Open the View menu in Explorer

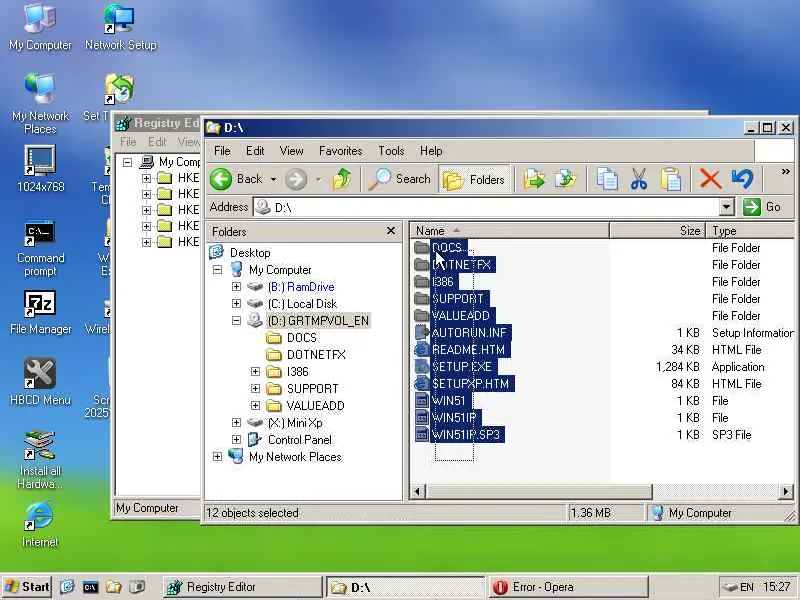(291, 151)
